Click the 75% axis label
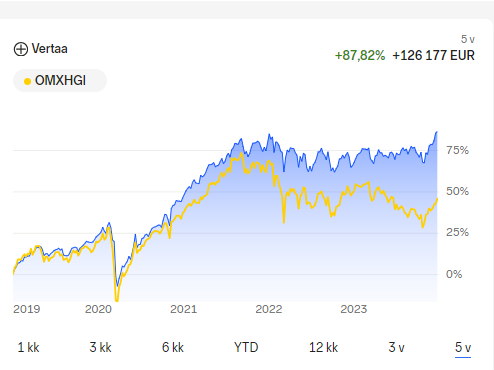This screenshot has height=370, width=494. 457,150
